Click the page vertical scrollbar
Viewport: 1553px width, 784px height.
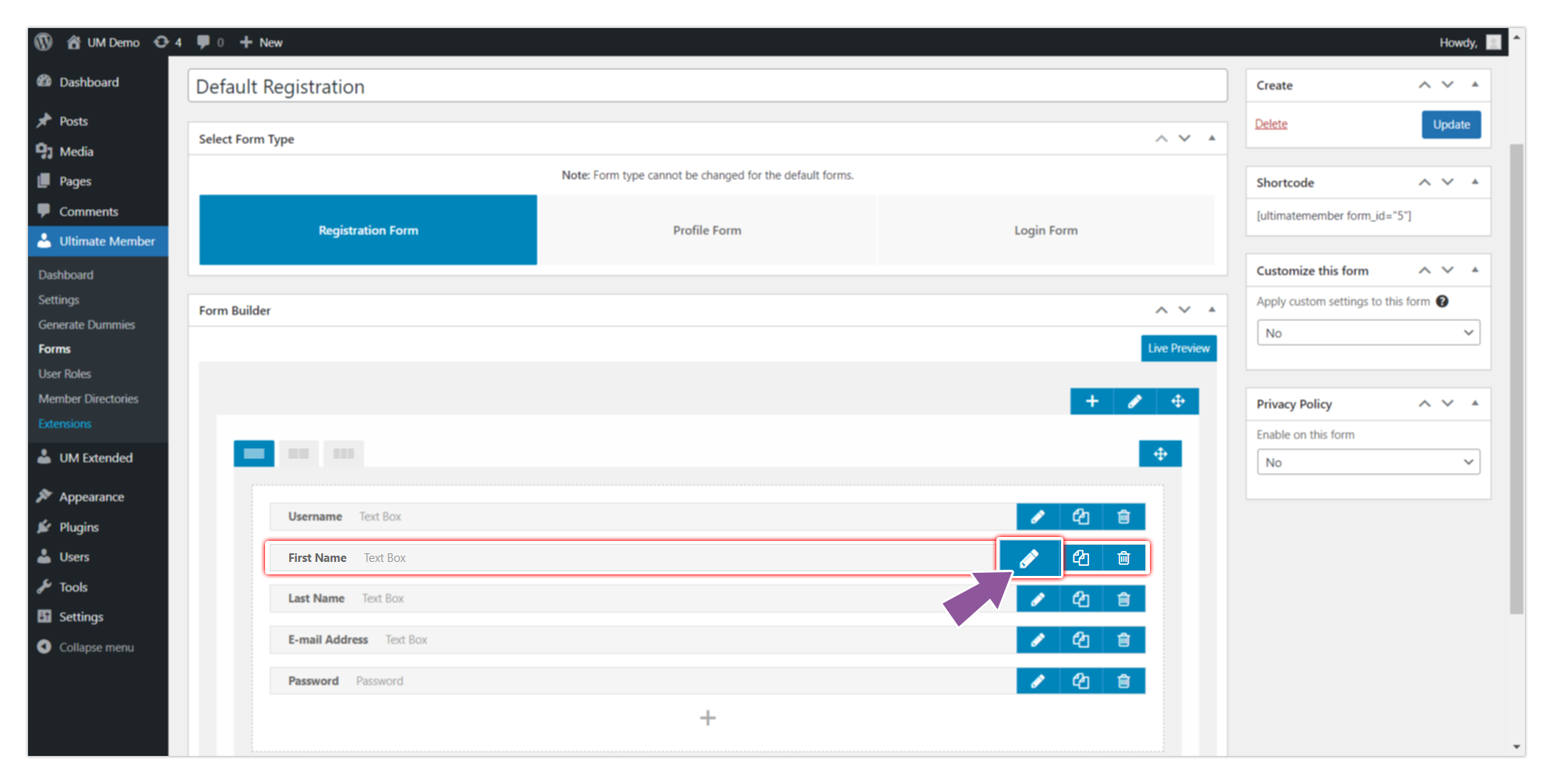[x=1516, y=379]
